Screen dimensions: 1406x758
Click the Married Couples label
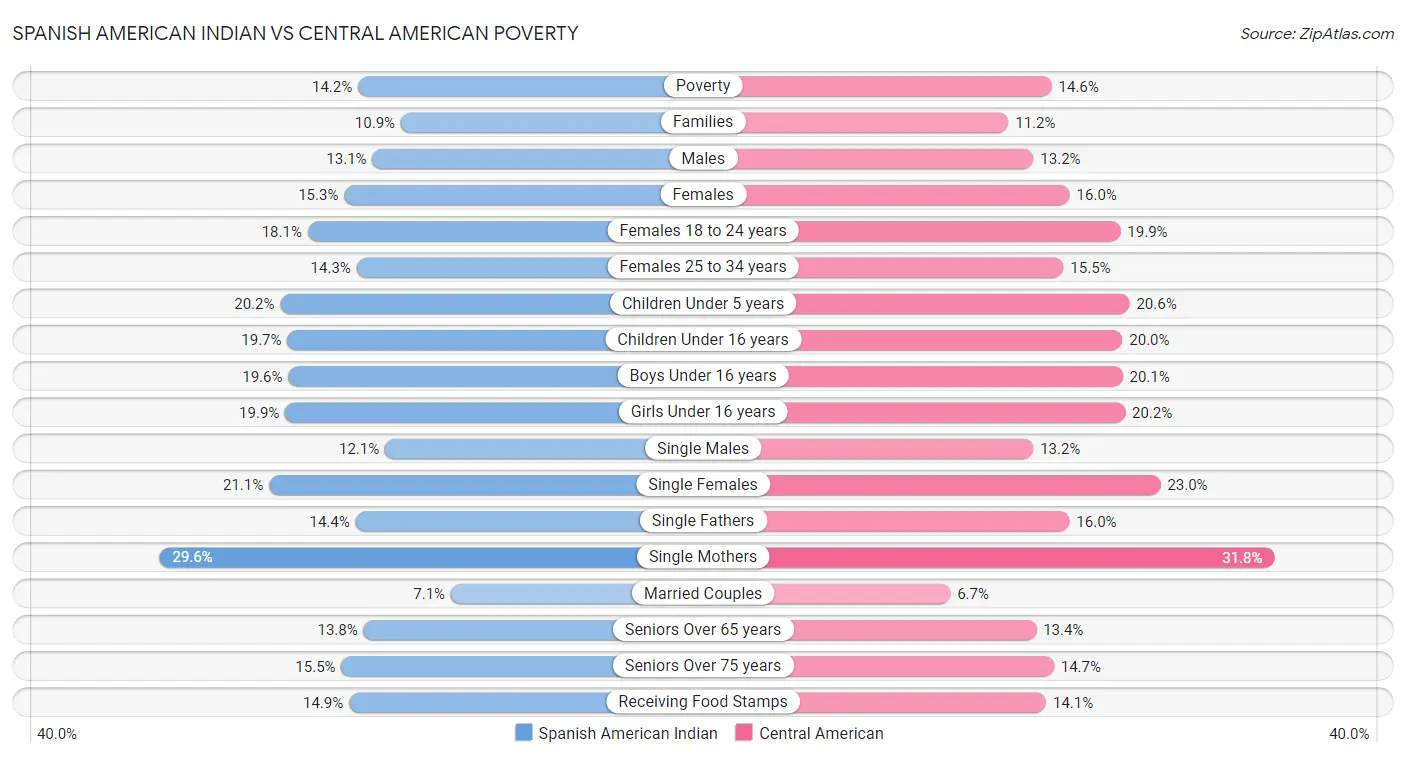pyautogui.click(x=703, y=593)
